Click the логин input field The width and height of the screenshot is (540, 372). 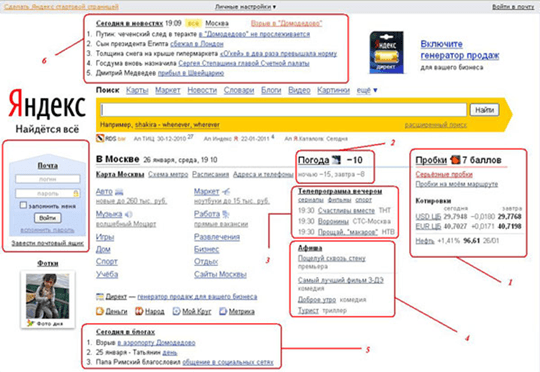48,179
